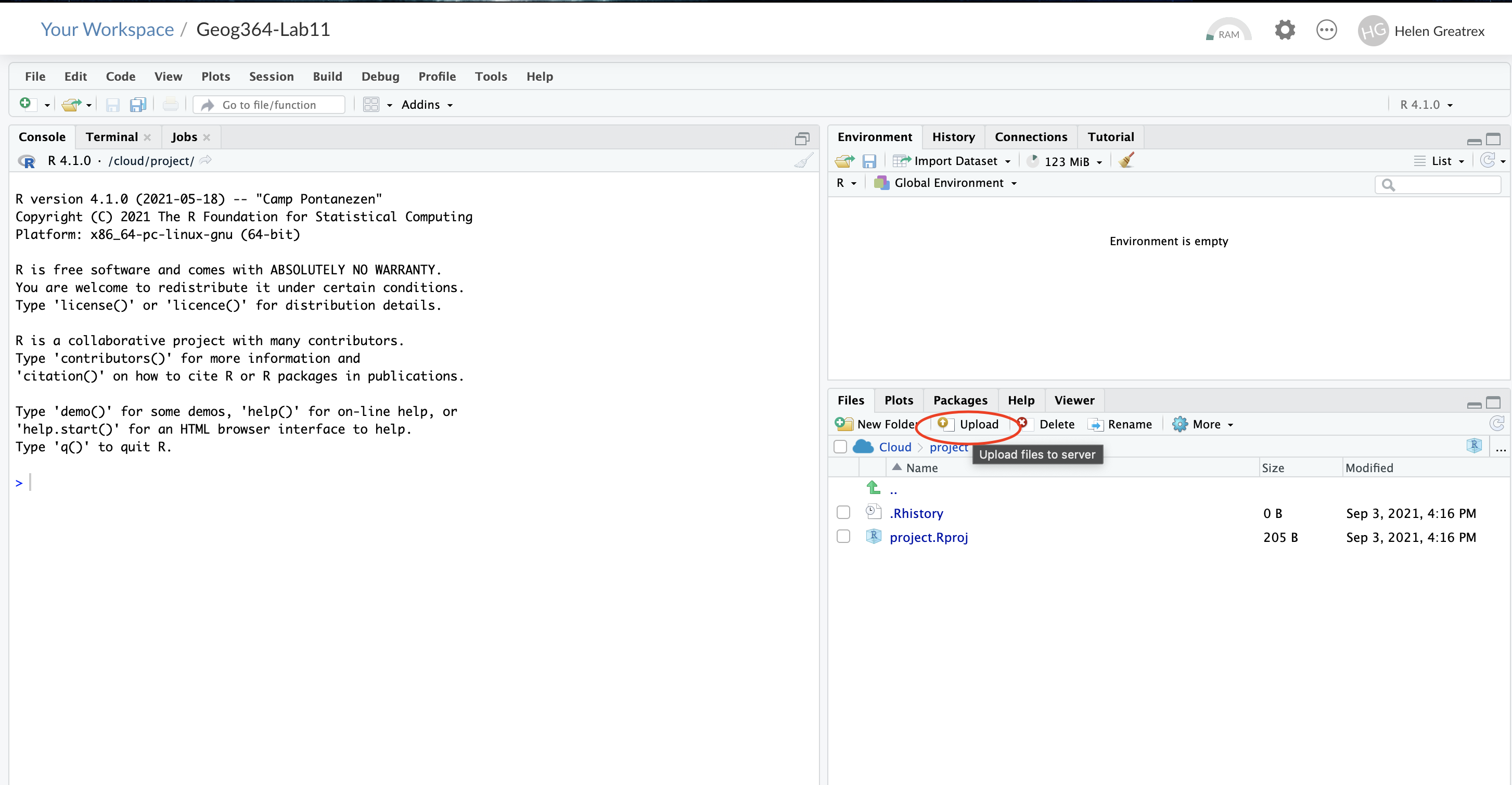Click the workspace panes layout grid icon
Image resolution: width=1512 pixels, height=785 pixels.
tap(371, 105)
